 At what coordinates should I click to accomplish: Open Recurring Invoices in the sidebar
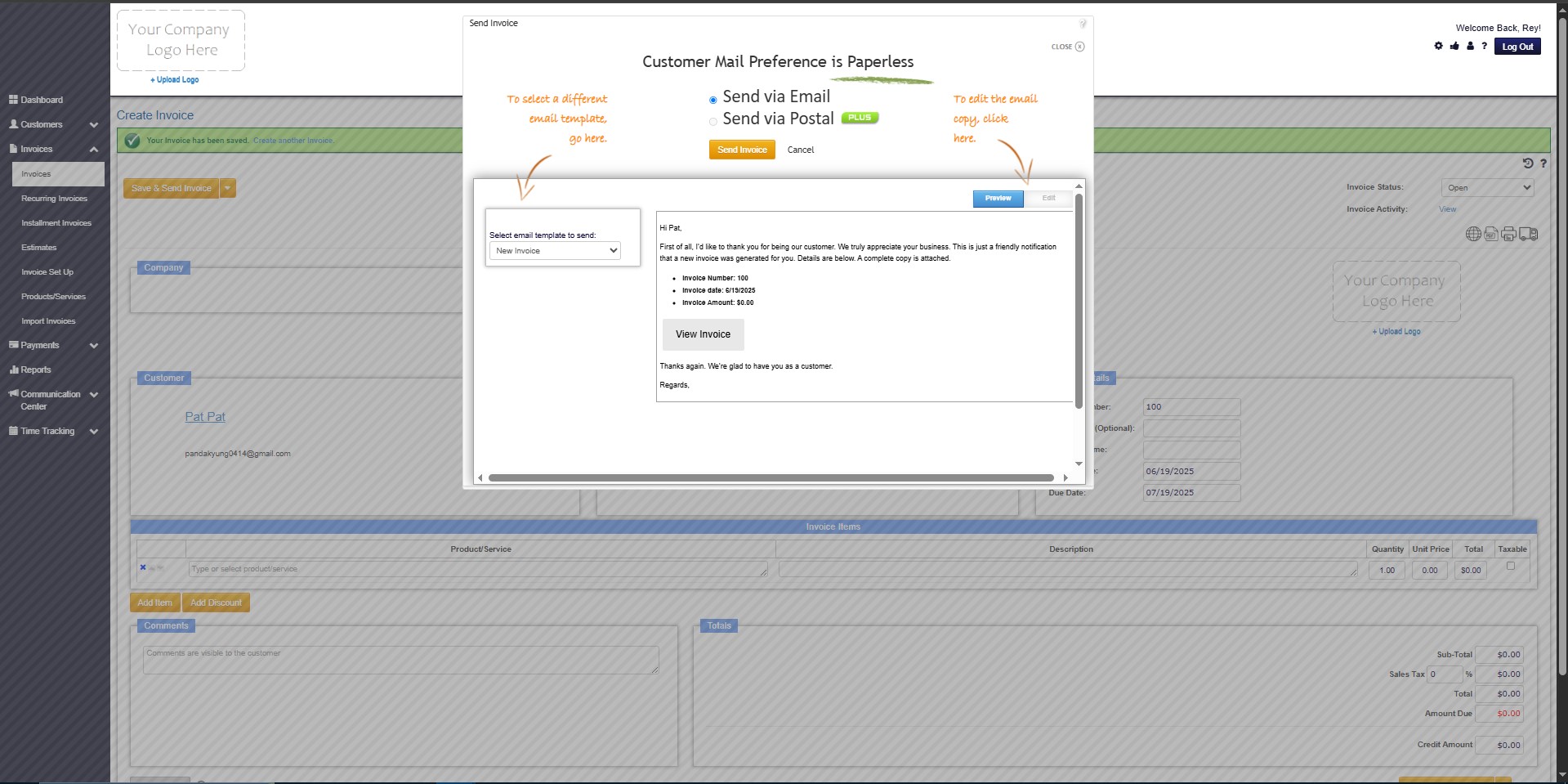click(x=54, y=198)
